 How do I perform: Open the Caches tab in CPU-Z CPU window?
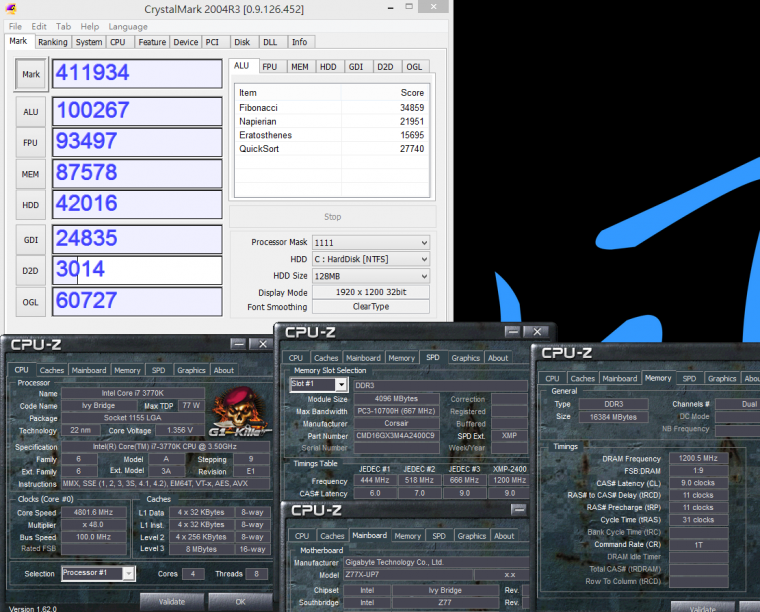click(x=52, y=370)
